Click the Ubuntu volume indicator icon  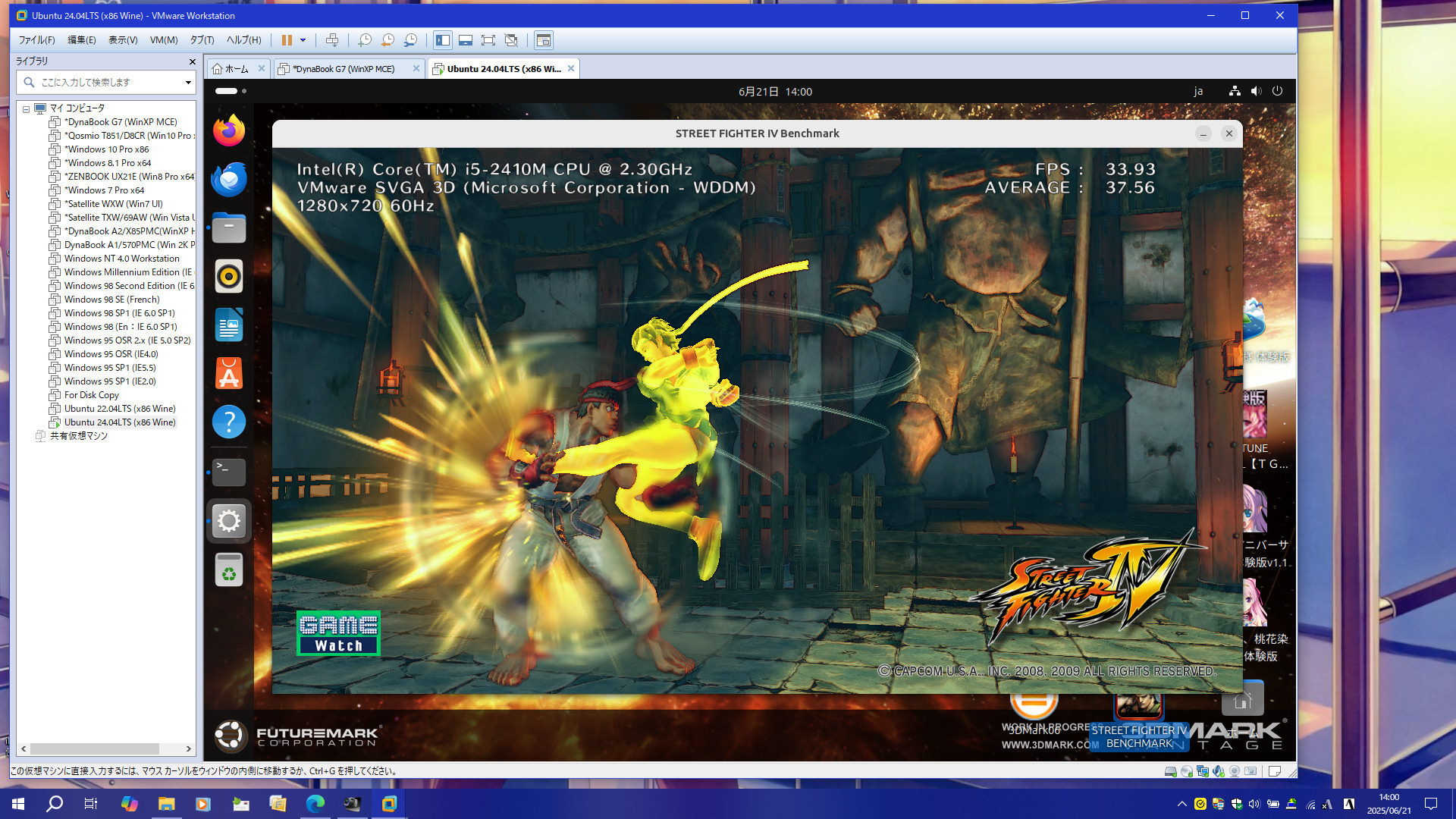click(1256, 91)
